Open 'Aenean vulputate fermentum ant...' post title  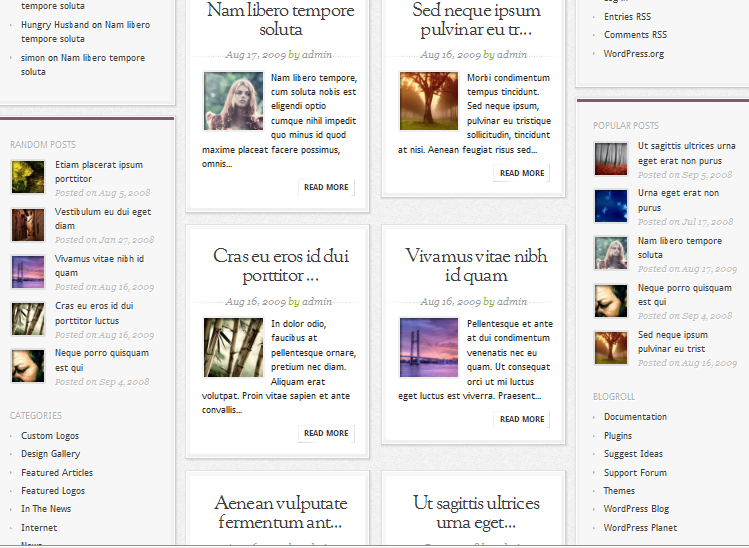(x=281, y=513)
